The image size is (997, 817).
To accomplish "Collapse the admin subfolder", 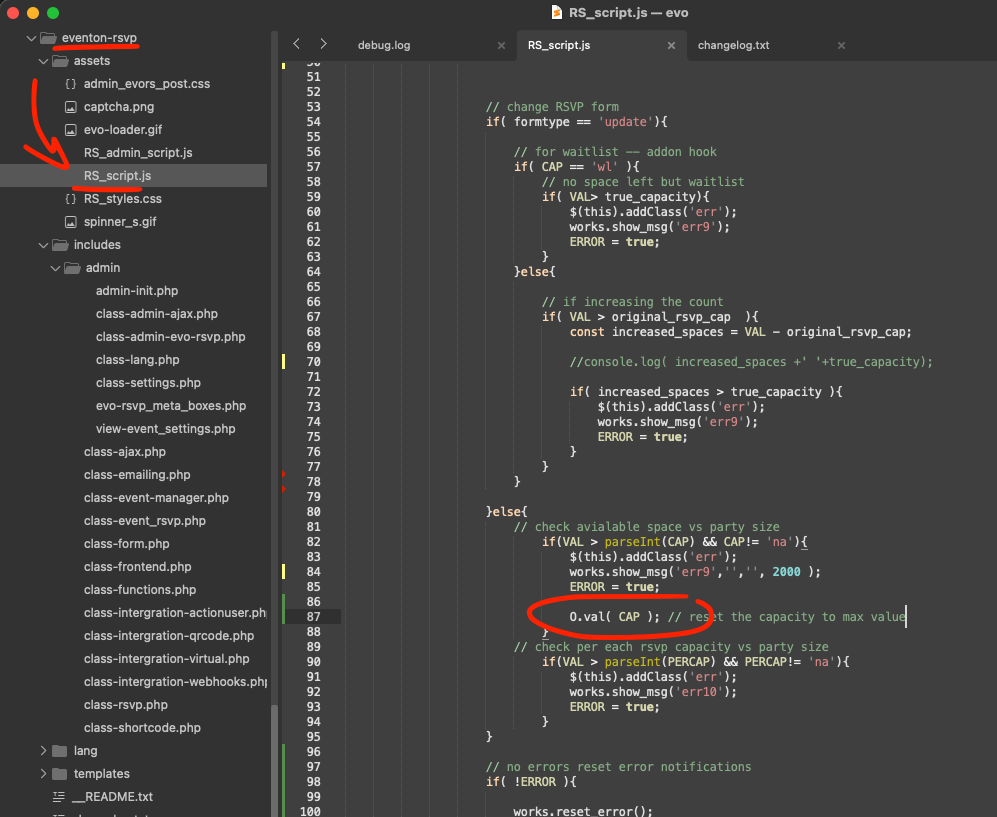I will pos(55,268).
